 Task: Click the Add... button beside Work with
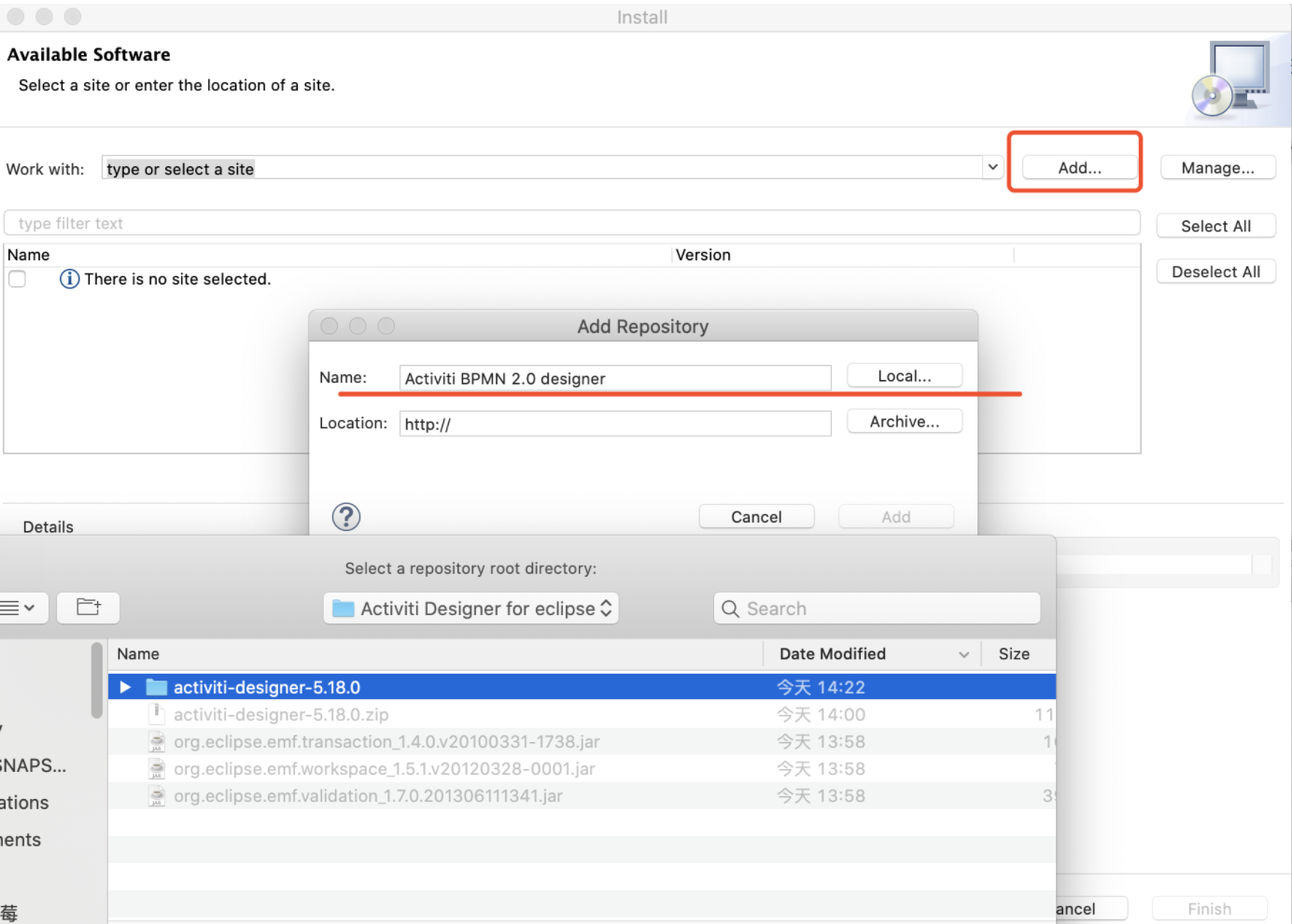pyautogui.click(x=1079, y=168)
